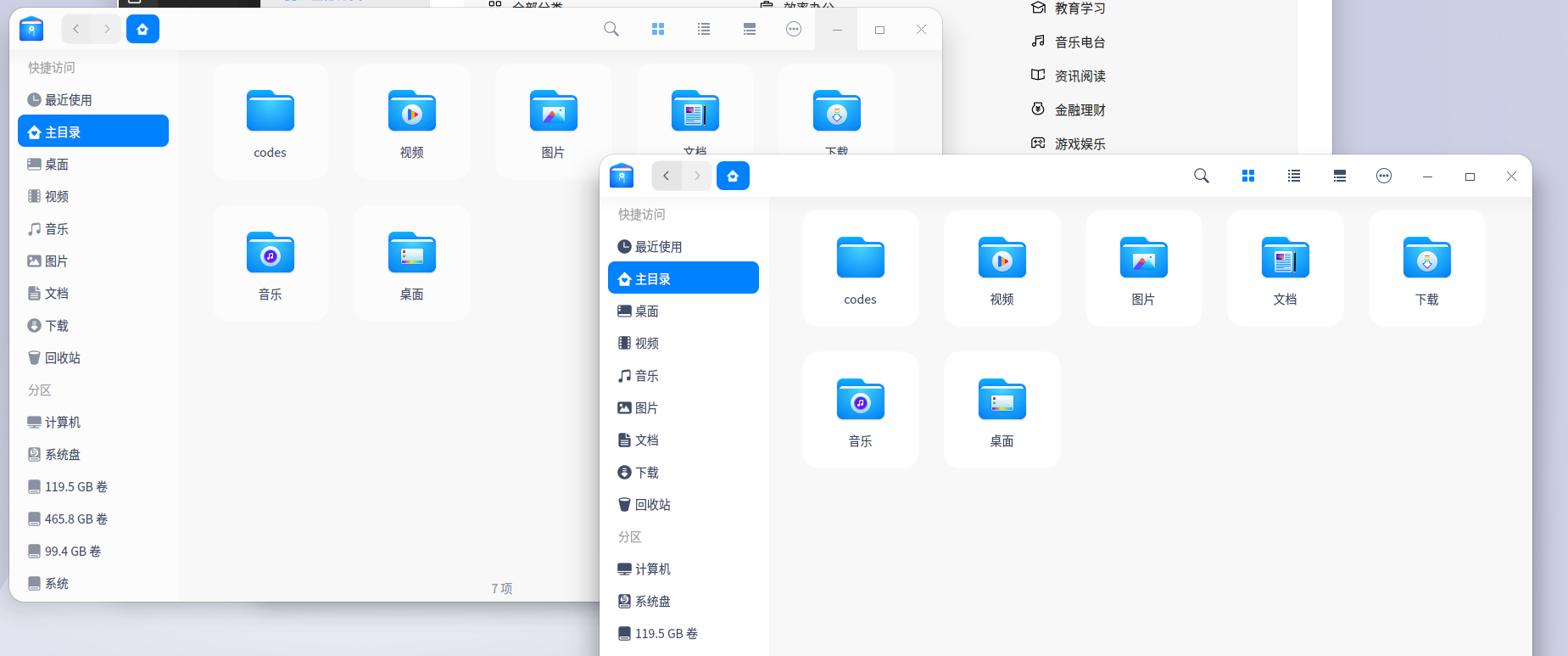Open the codes folder in front window
The width and height of the screenshot is (1568, 656).
pos(860,268)
